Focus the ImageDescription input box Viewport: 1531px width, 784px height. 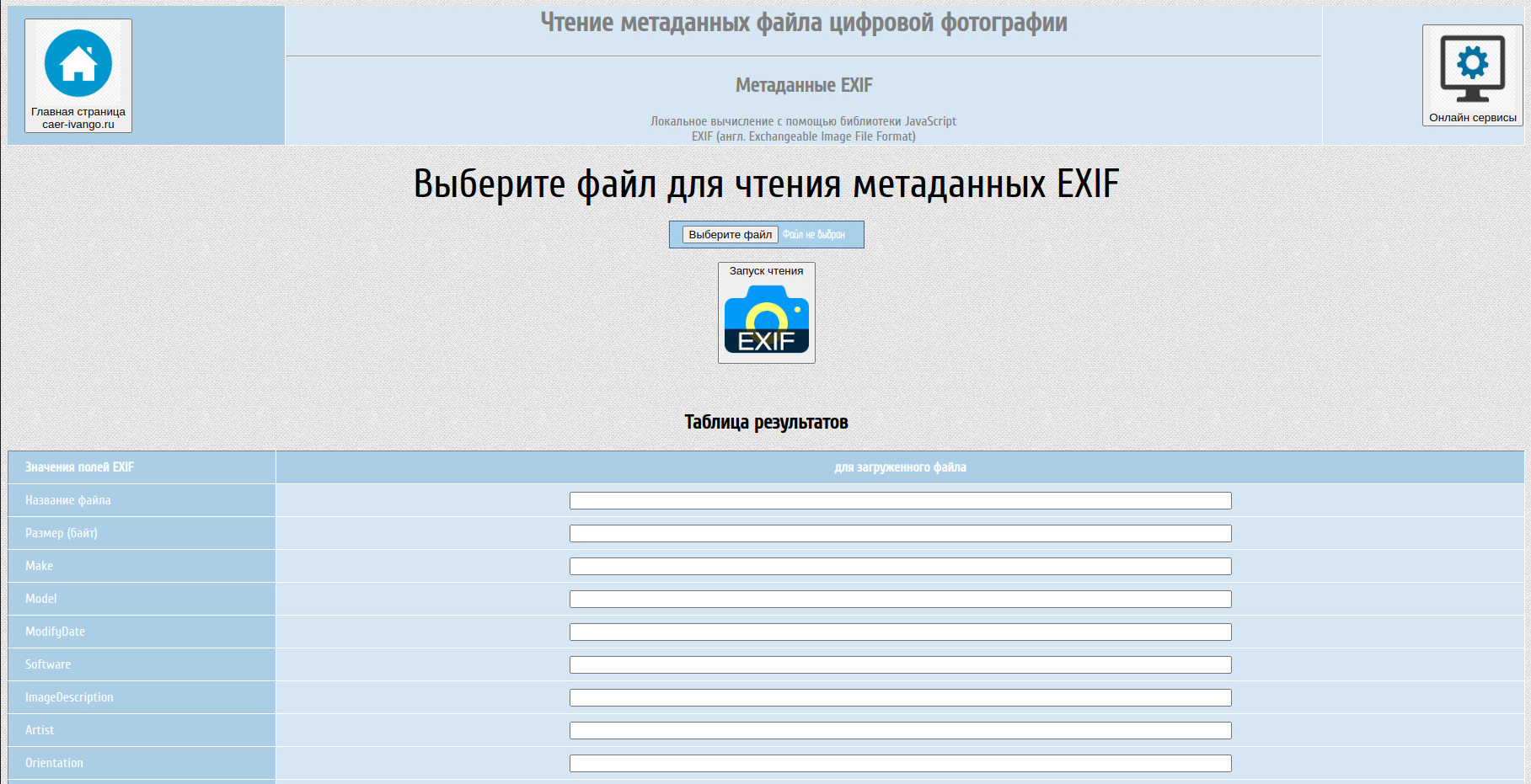pyautogui.click(x=900, y=698)
